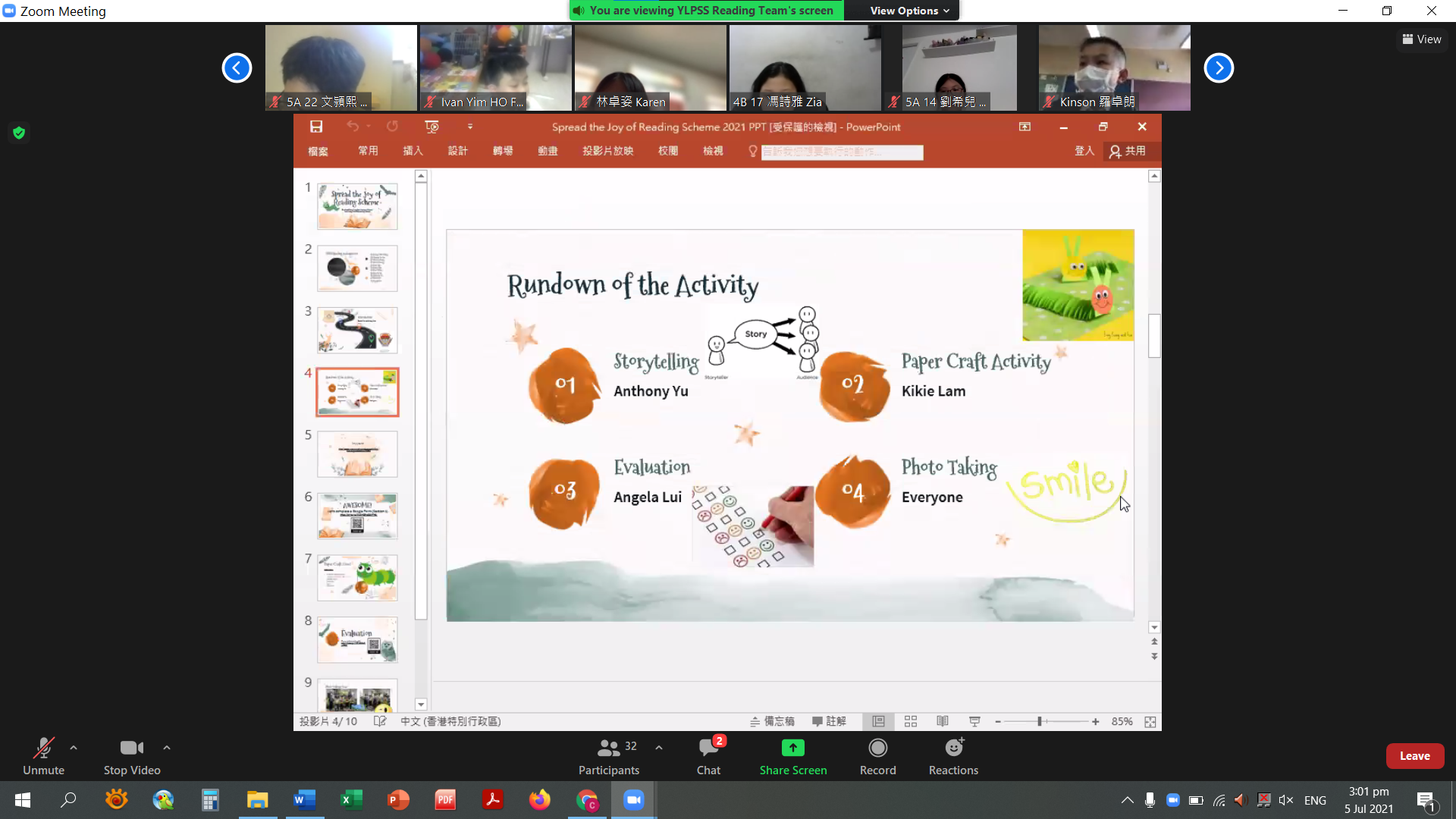Open the 插入 insert tab

(x=413, y=152)
